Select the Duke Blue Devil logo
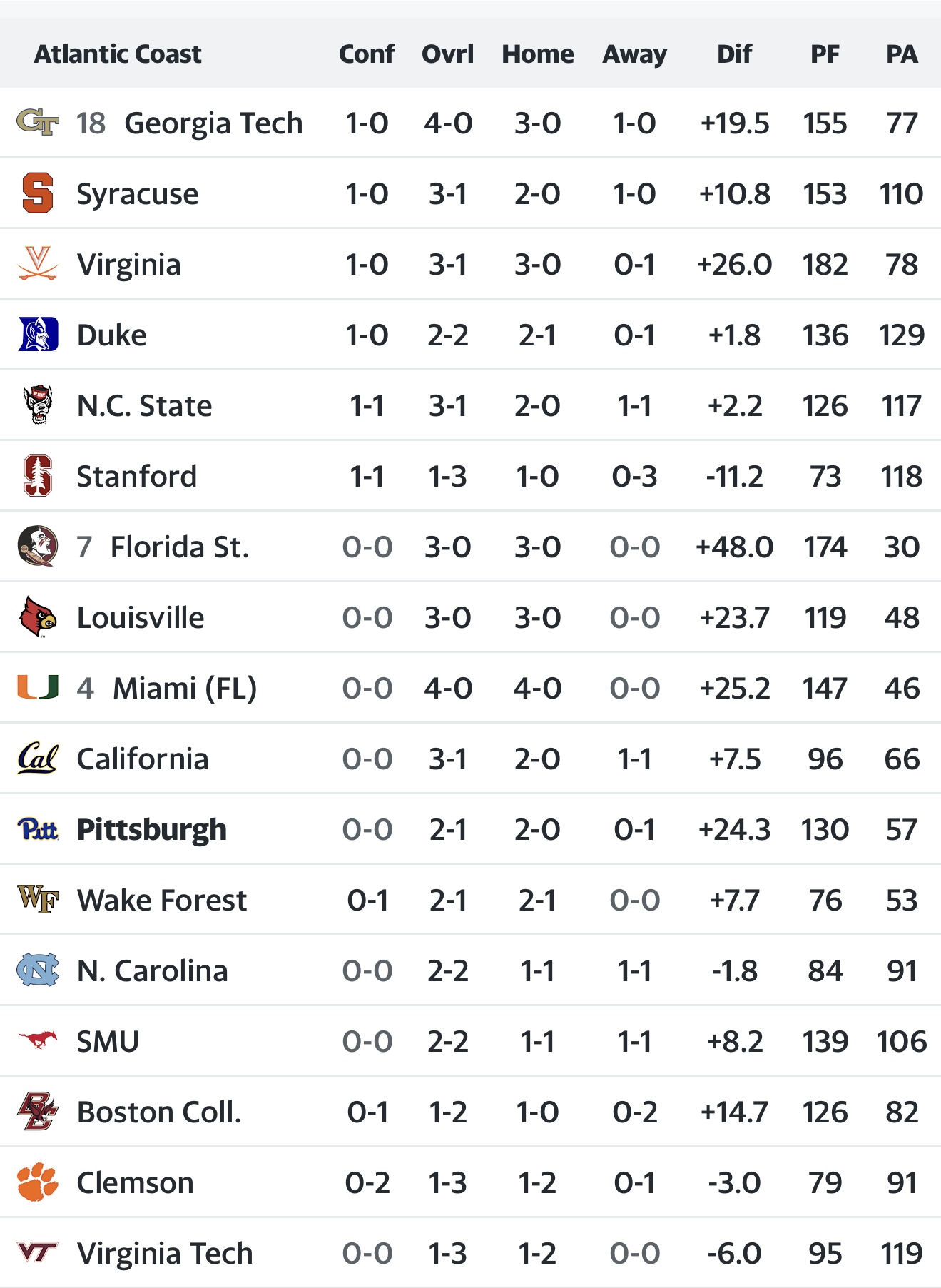The width and height of the screenshot is (941, 1288). [38, 335]
